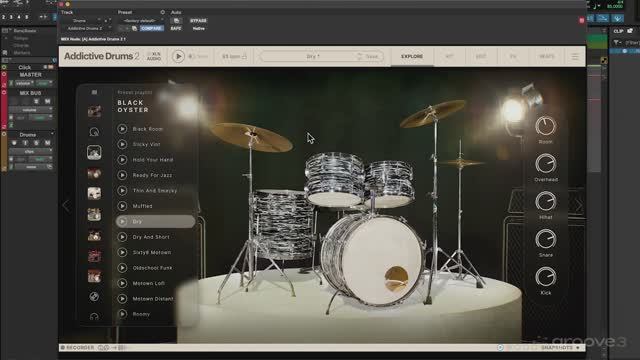This screenshot has height=360, width=640.
Task: Solo the Drums track with the S button
Action: (36, 143)
